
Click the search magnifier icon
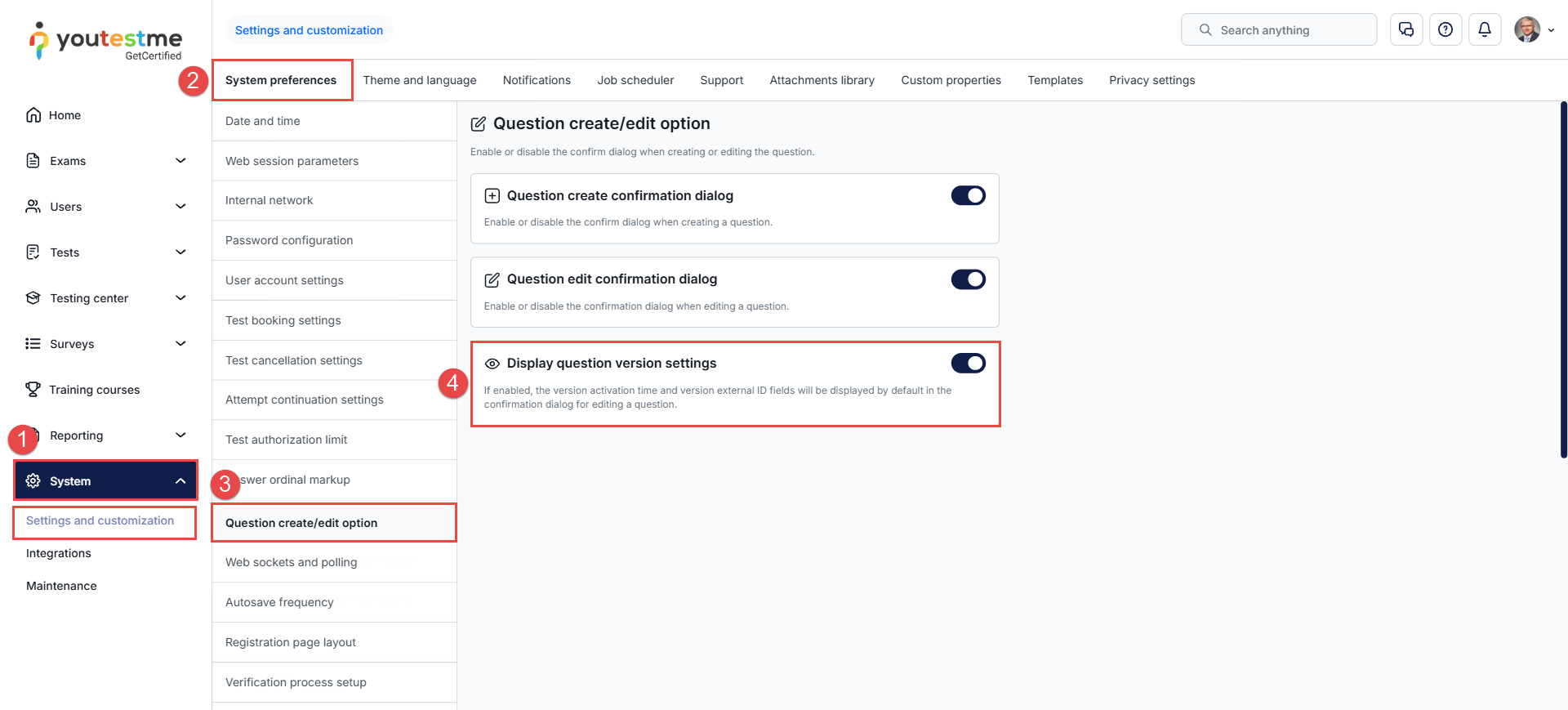(1205, 29)
